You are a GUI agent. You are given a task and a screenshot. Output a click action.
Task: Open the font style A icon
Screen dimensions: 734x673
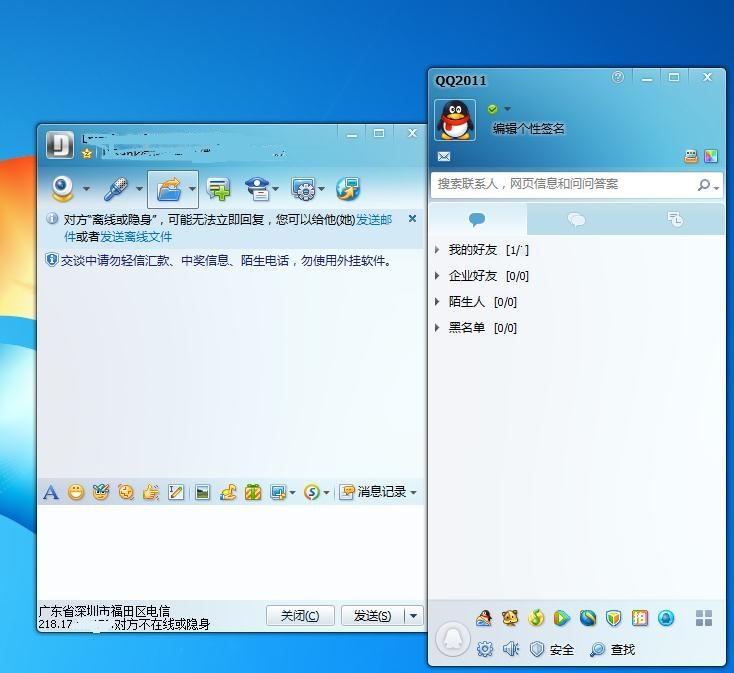click(51, 492)
